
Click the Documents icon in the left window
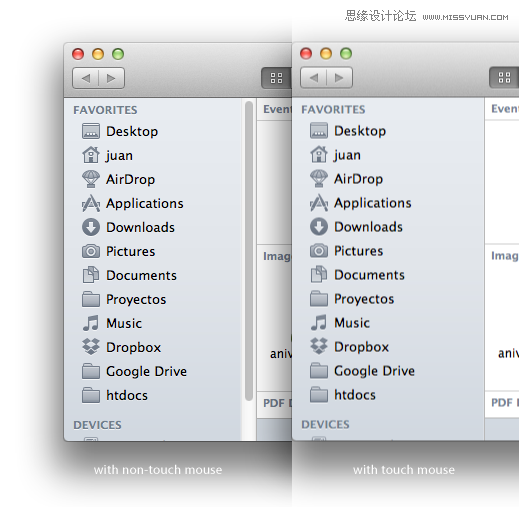(x=91, y=275)
